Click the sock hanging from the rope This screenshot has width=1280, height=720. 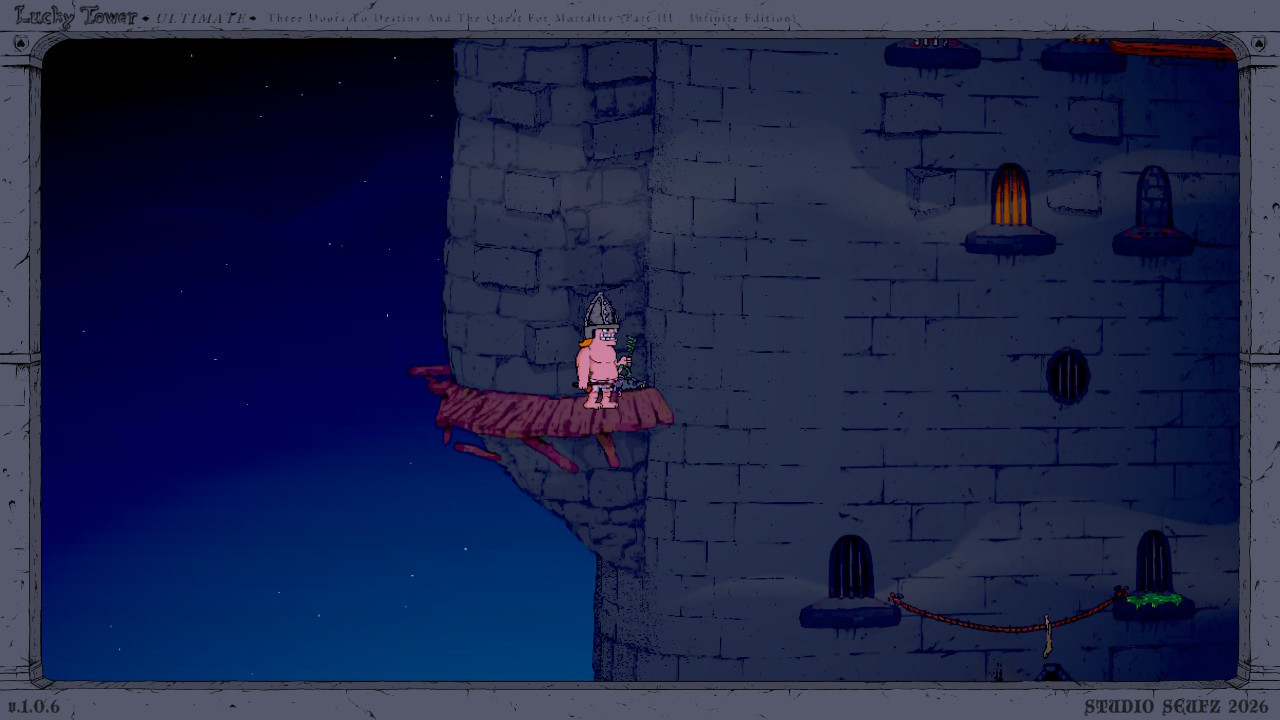tap(1047, 637)
